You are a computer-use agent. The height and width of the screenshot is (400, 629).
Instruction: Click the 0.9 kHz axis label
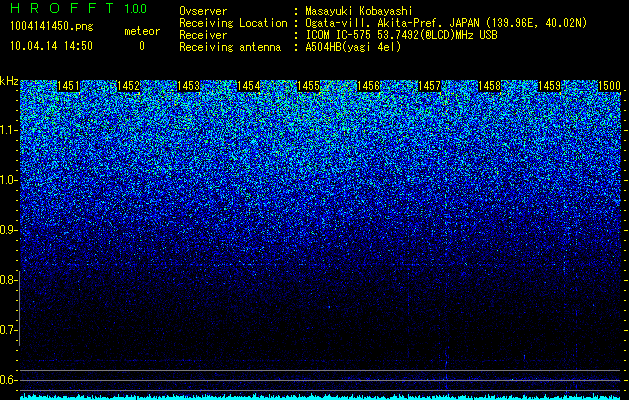click(x=8, y=230)
